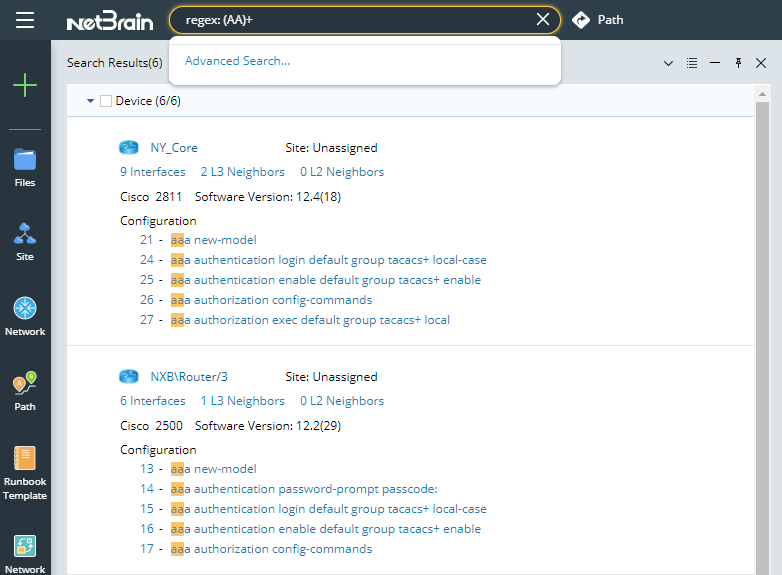This screenshot has width=782, height=575.
Task: Open NXB\Router/3 device link
Action: click(189, 377)
